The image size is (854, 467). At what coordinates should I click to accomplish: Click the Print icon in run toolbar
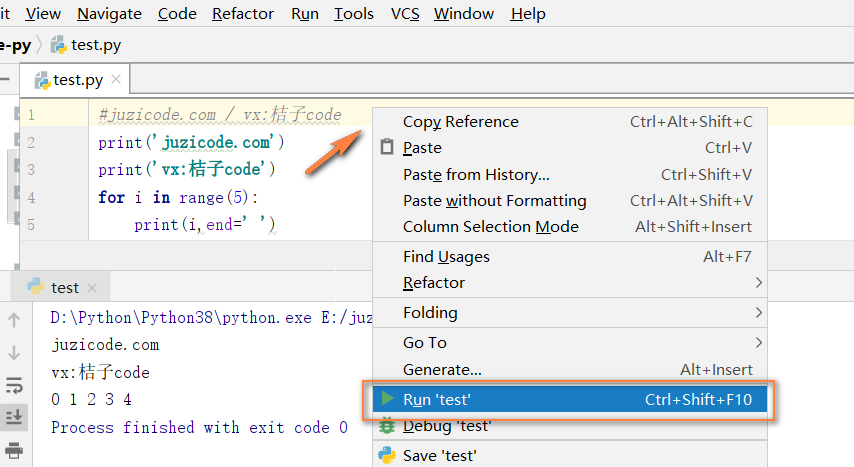[x=14, y=451]
